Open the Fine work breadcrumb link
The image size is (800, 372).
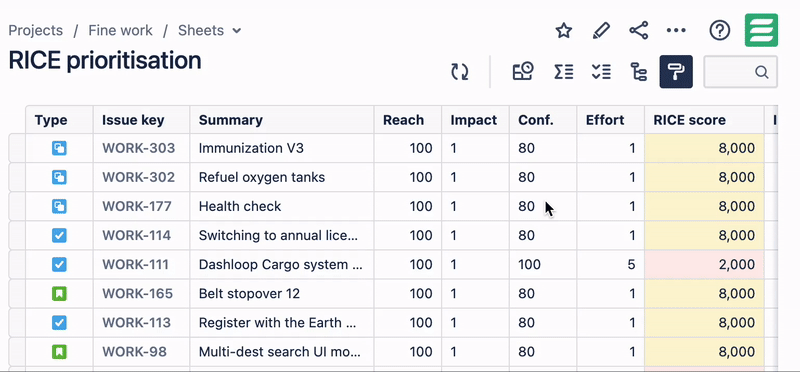click(120, 31)
